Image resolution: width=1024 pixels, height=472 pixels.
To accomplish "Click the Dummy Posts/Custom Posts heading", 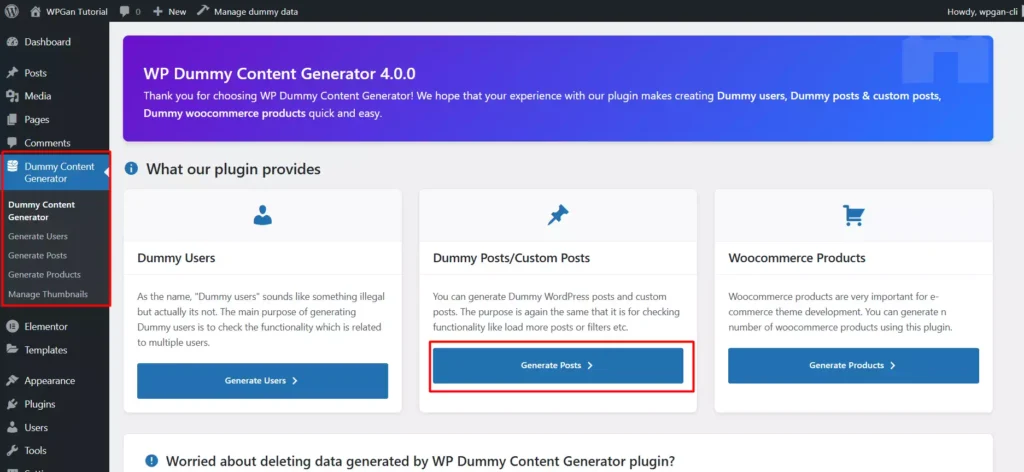I will [511, 258].
